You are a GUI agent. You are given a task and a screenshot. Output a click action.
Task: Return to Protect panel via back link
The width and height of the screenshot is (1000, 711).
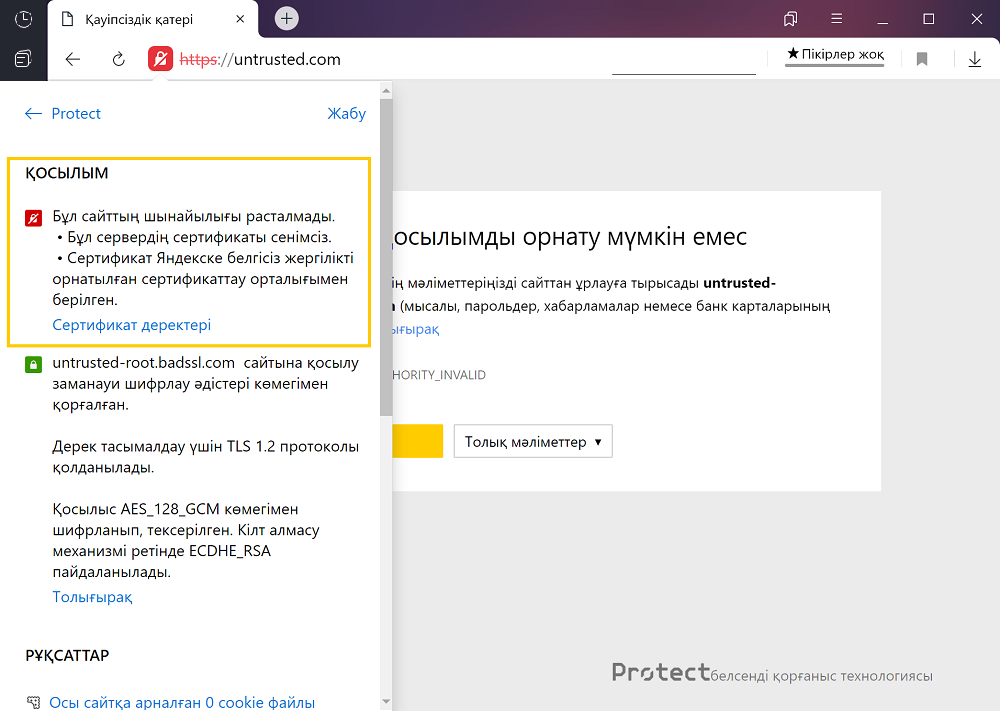click(x=63, y=114)
